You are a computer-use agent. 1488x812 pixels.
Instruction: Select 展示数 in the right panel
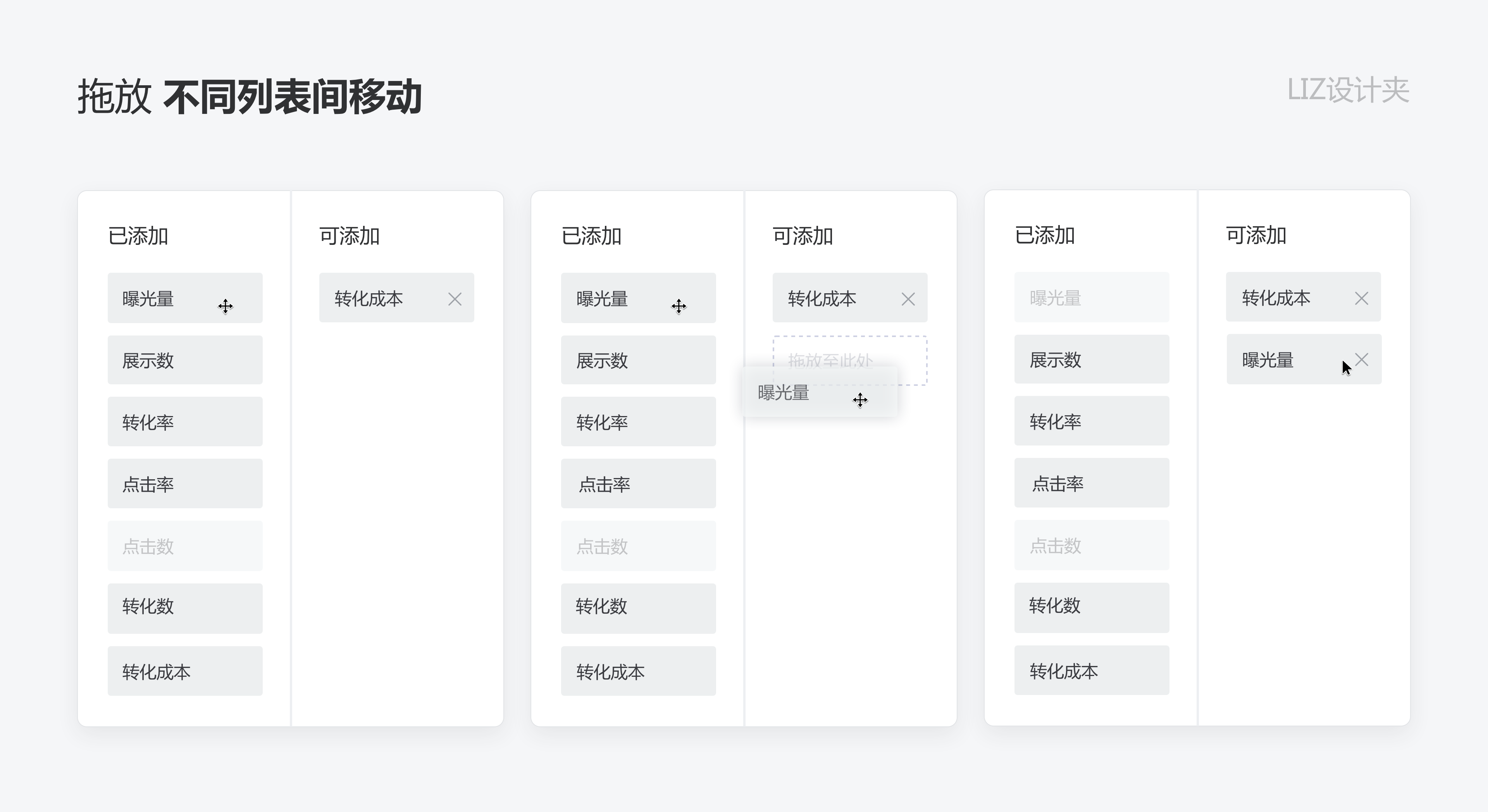(x=1092, y=359)
